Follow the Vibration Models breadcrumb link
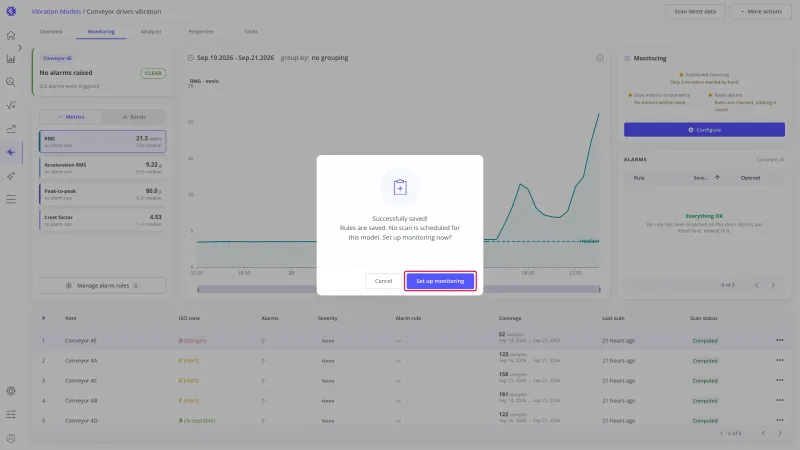This screenshot has width=800, height=450. click(x=56, y=11)
